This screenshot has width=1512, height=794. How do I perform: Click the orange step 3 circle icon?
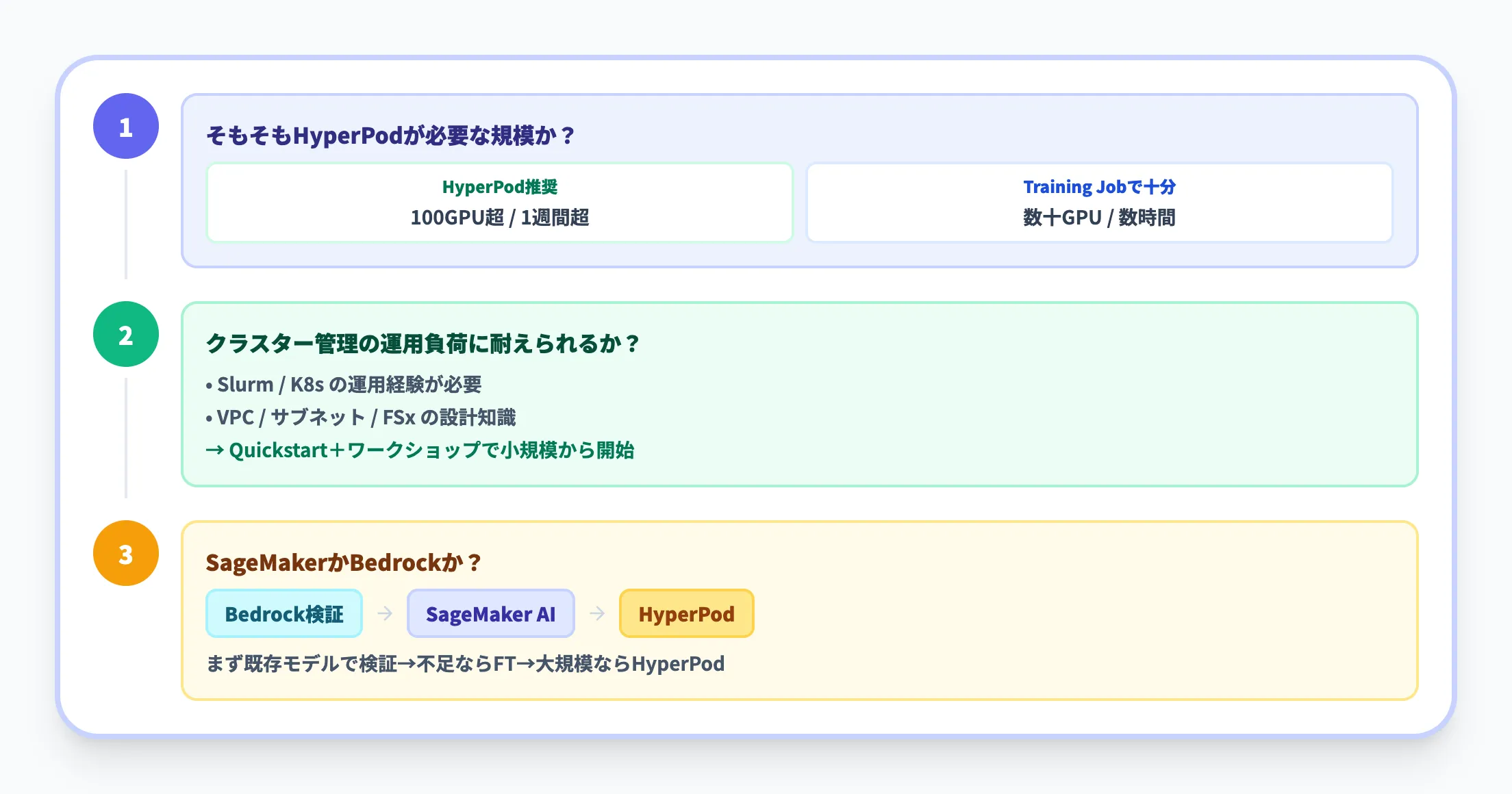point(125,553)
